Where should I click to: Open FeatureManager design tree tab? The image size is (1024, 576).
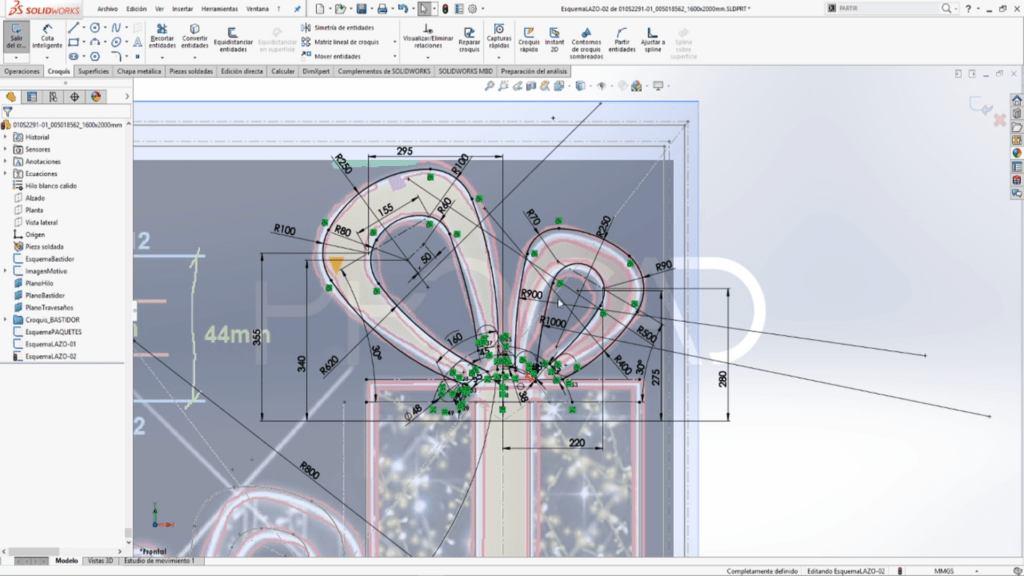pyautogui.click(x=11, y=97)
